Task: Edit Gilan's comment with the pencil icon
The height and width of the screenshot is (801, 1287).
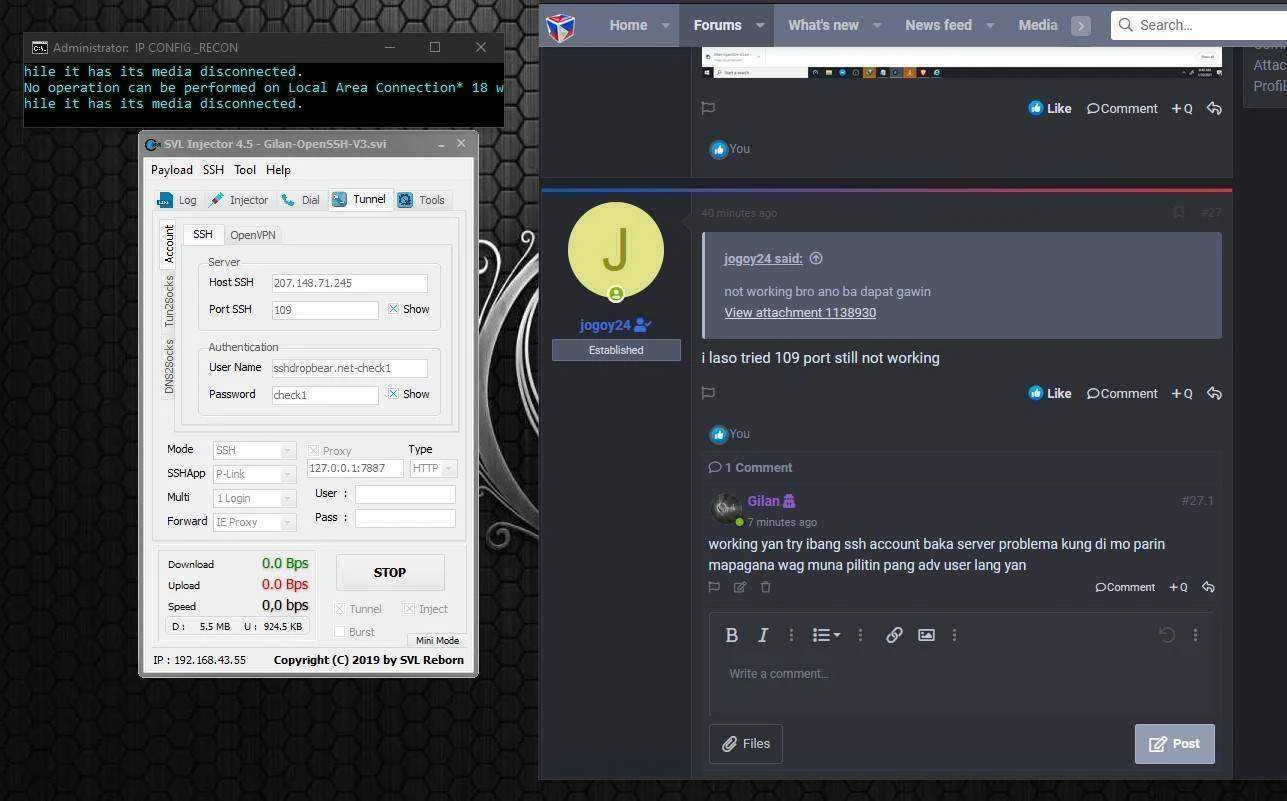Action: click(740, 587)
